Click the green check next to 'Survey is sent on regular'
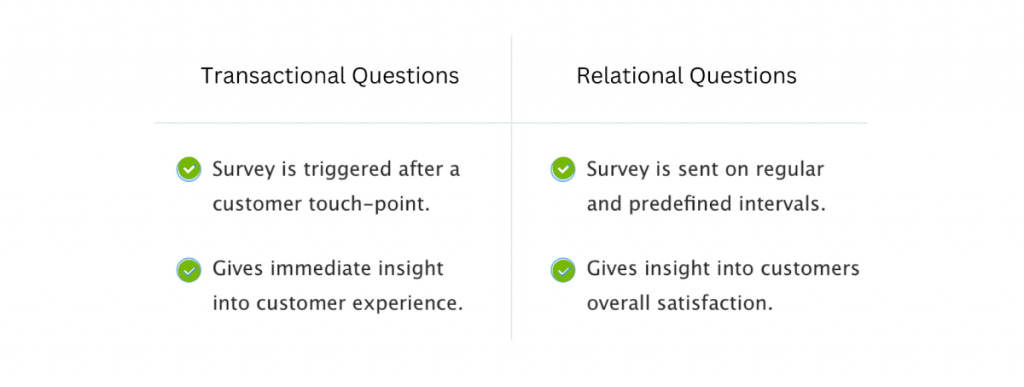The width and height of the screenshot is (1024, 387). pos(563,170)
